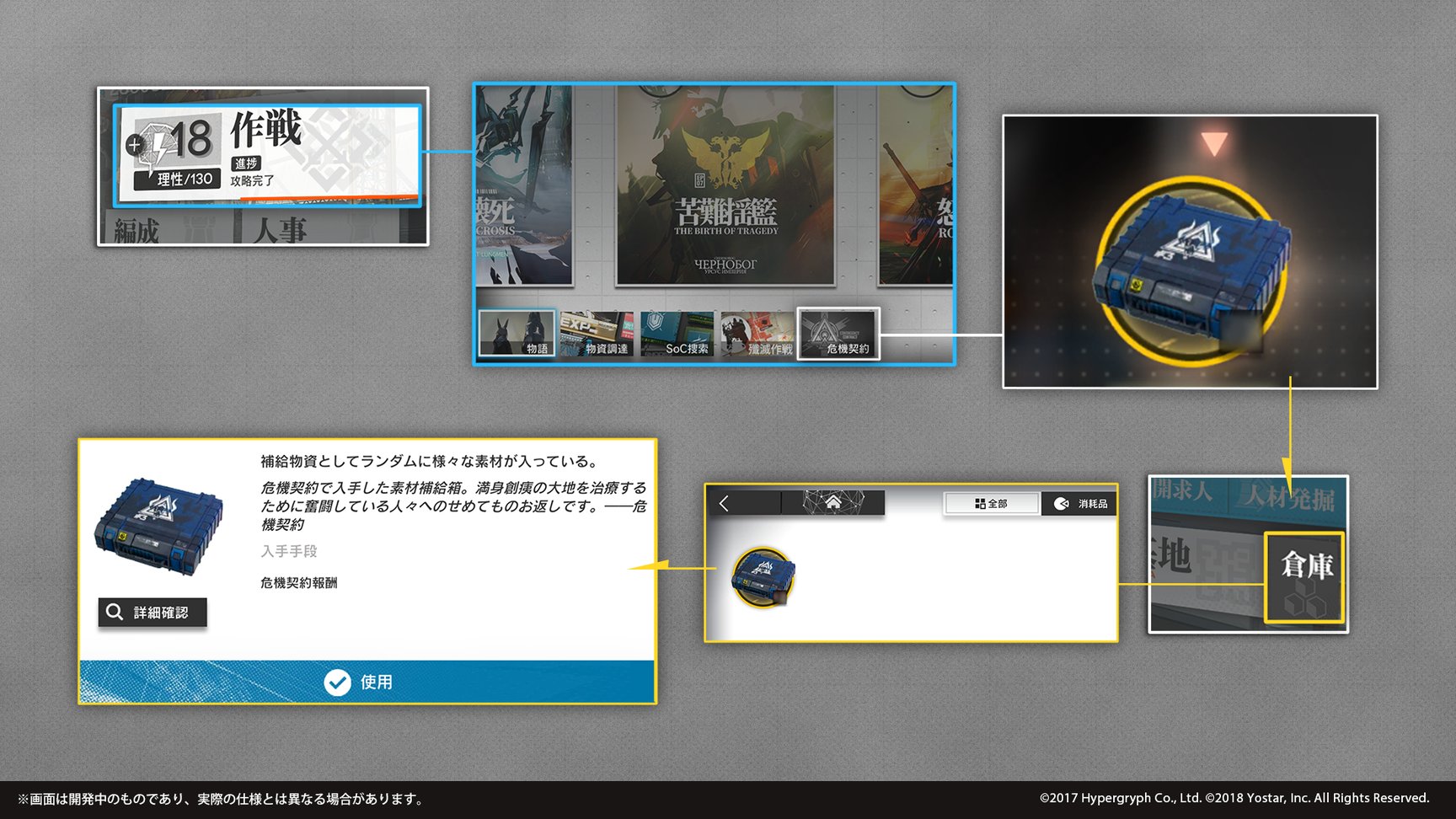1456x819 pixels.
Task: Click the 理性/130 sanity label
Action: 178,179
